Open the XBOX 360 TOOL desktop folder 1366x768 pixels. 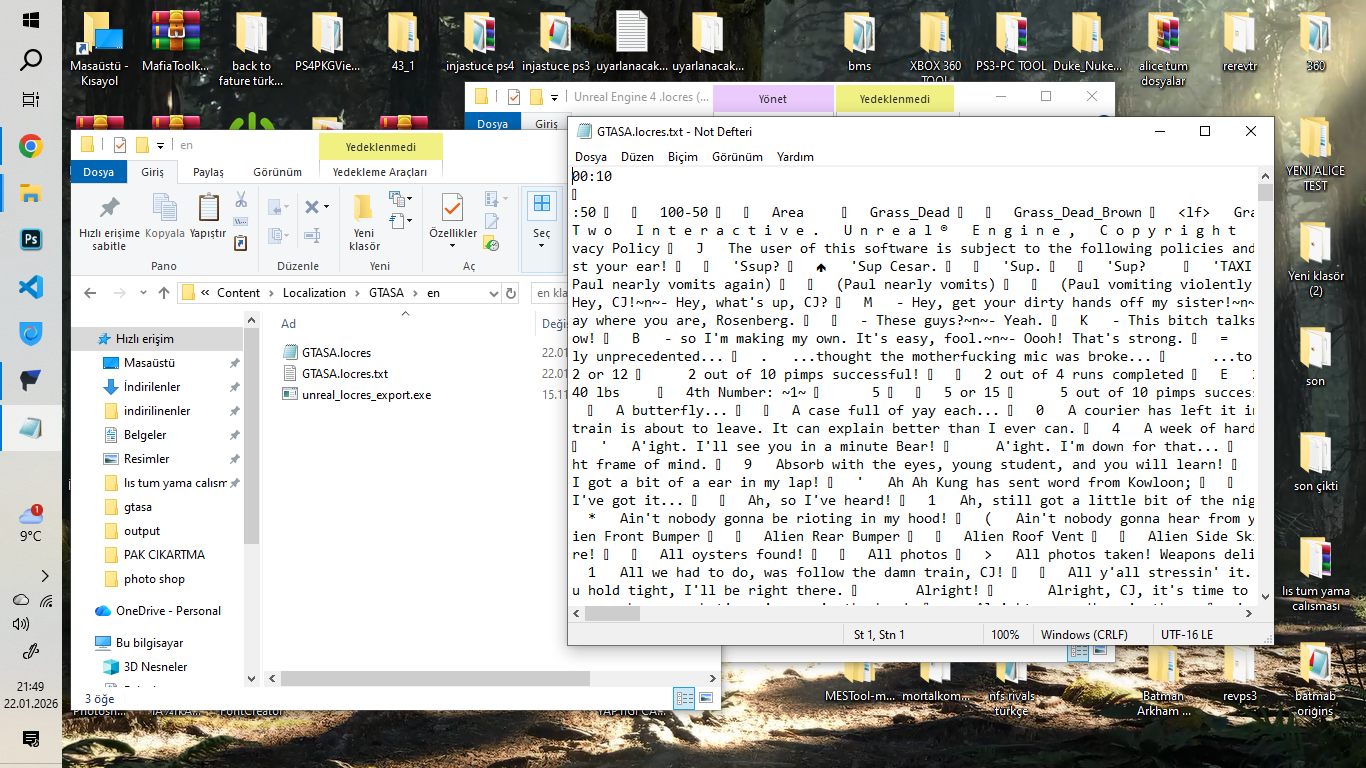935,47
